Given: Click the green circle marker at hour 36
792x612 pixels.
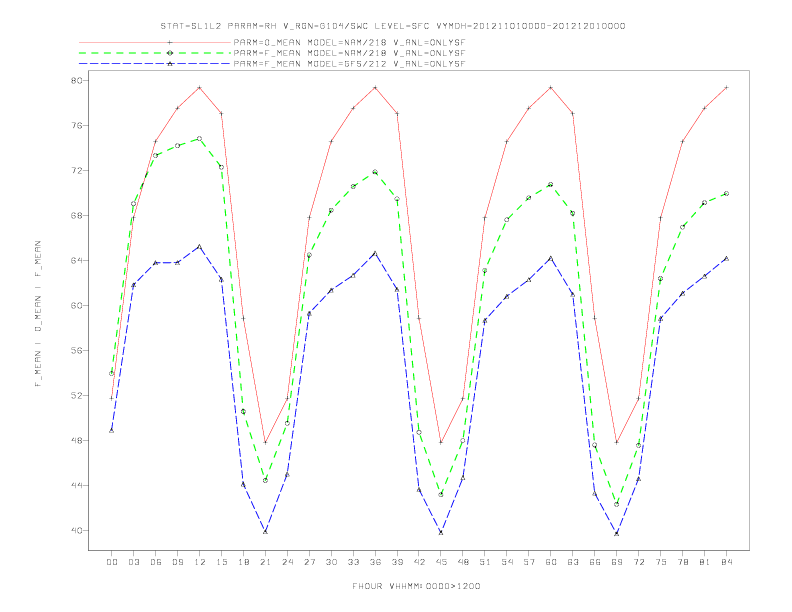Looking at the screenshot, I should [375, 172].
